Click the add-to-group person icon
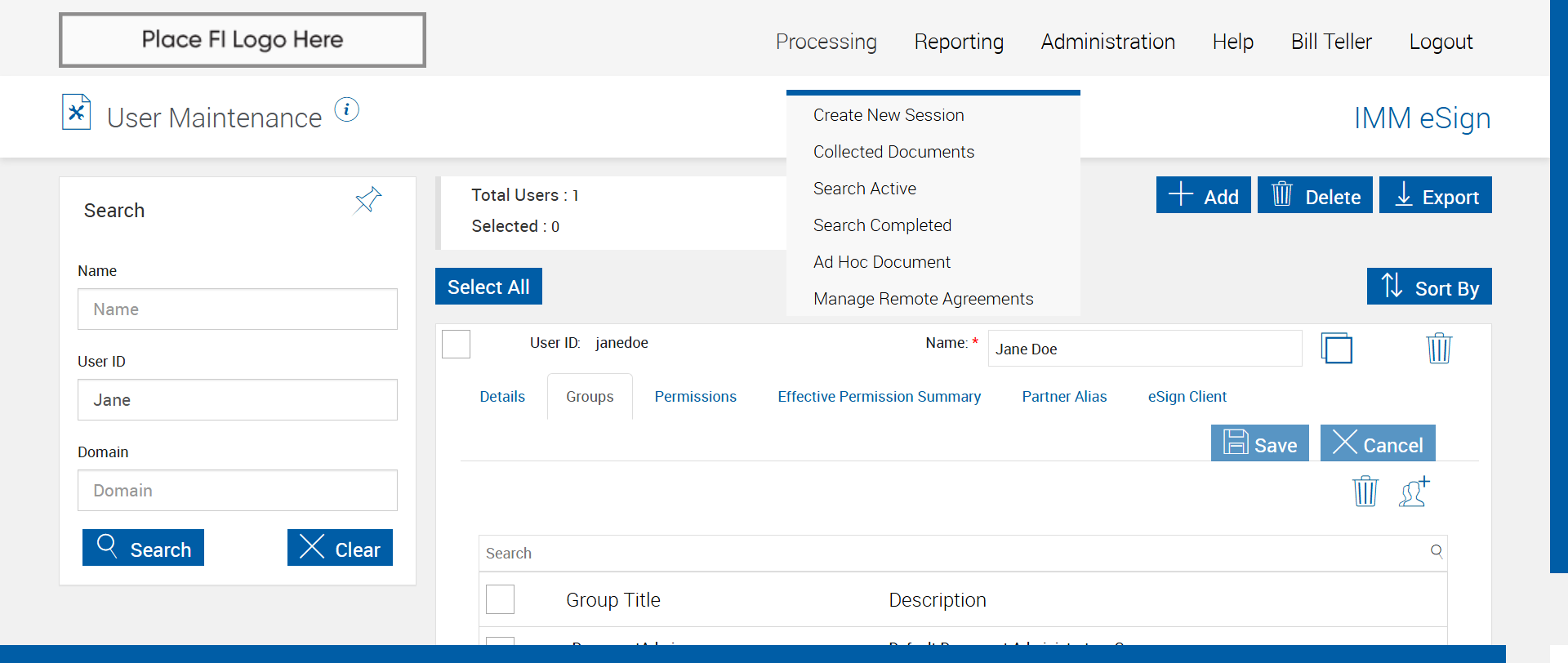The image size is (1568, 663). tap(1414, 492)
